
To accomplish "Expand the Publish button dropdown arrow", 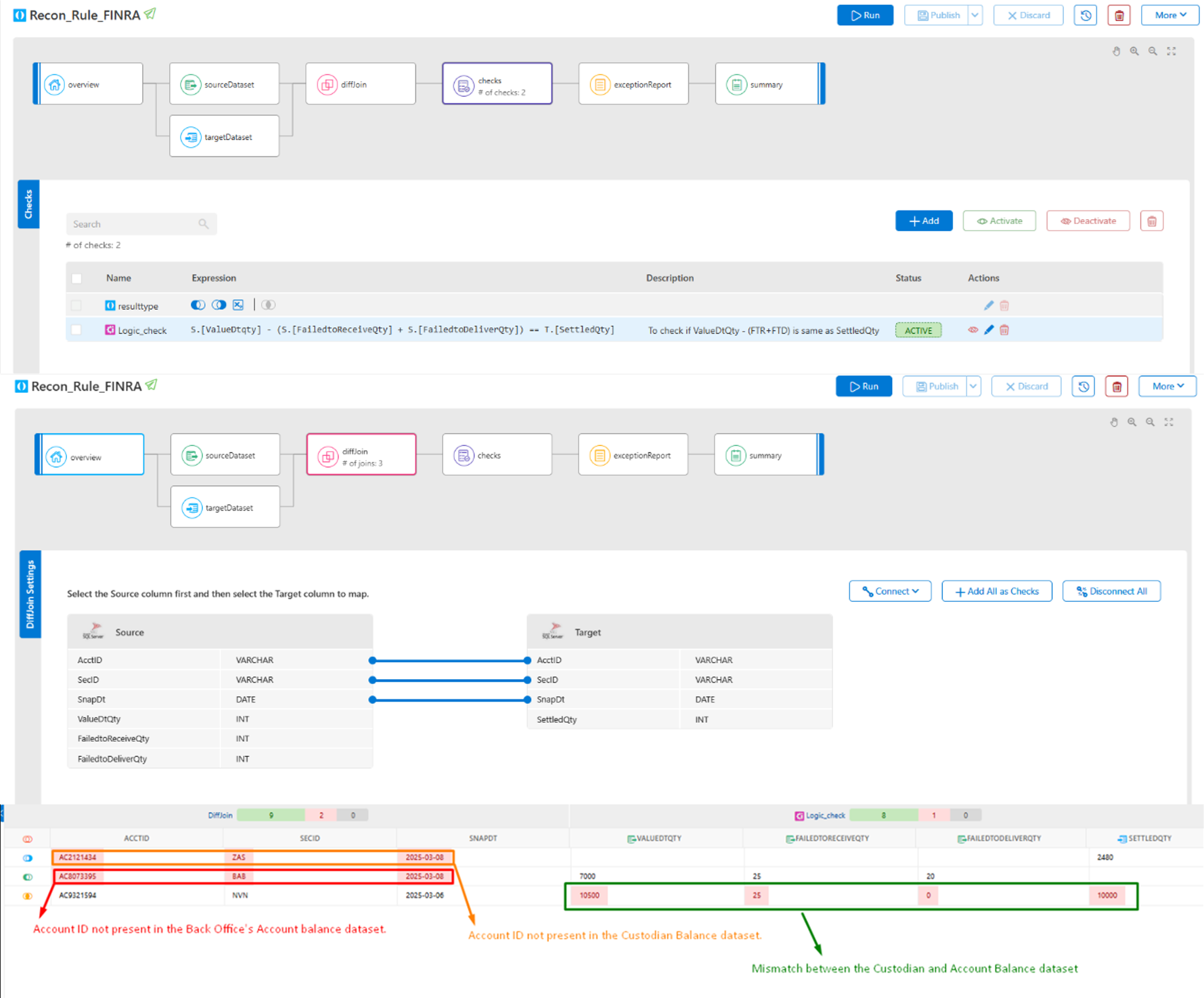I will coord(975,15).
